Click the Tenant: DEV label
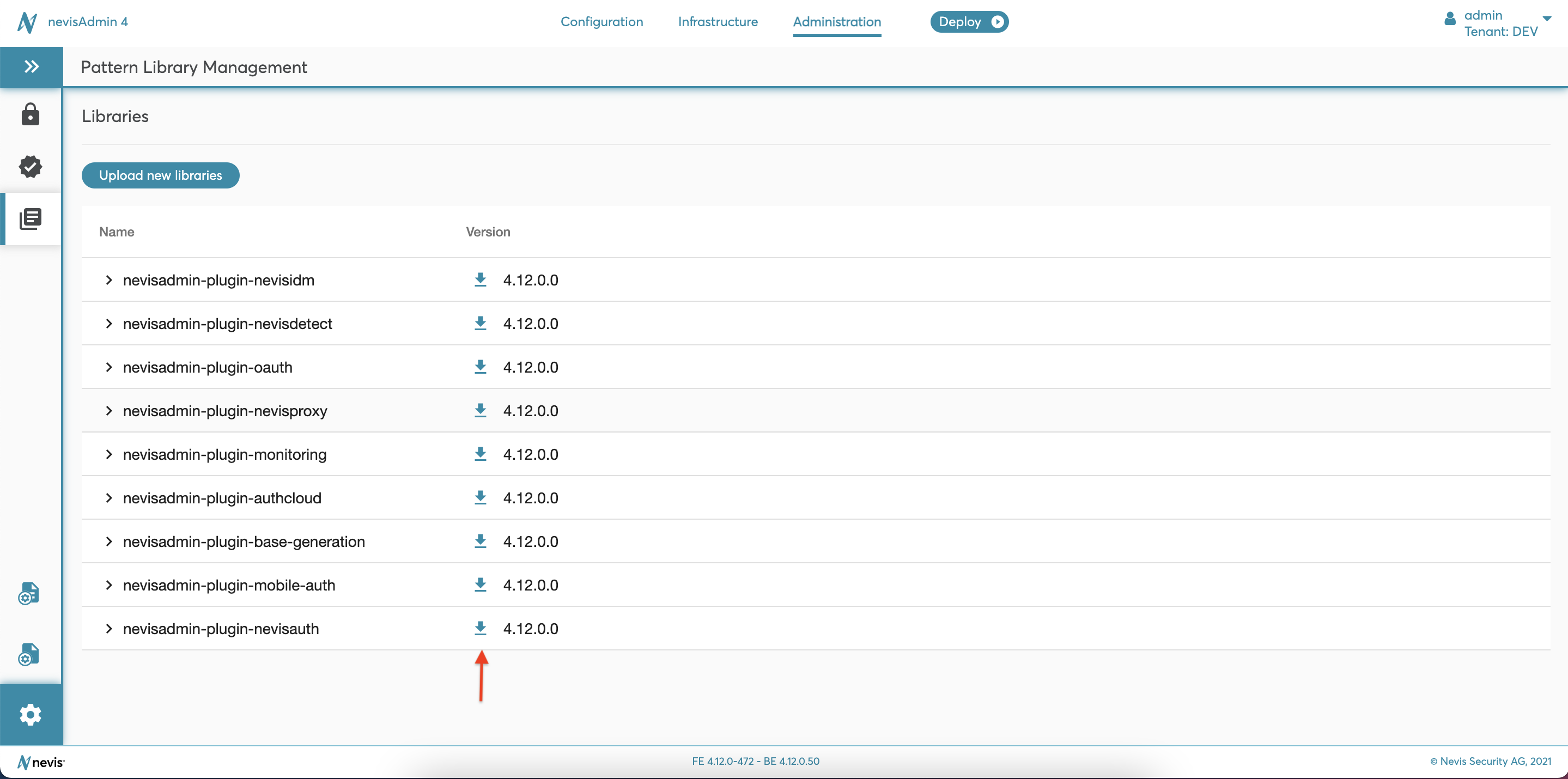 click(x=1501, y=32)
